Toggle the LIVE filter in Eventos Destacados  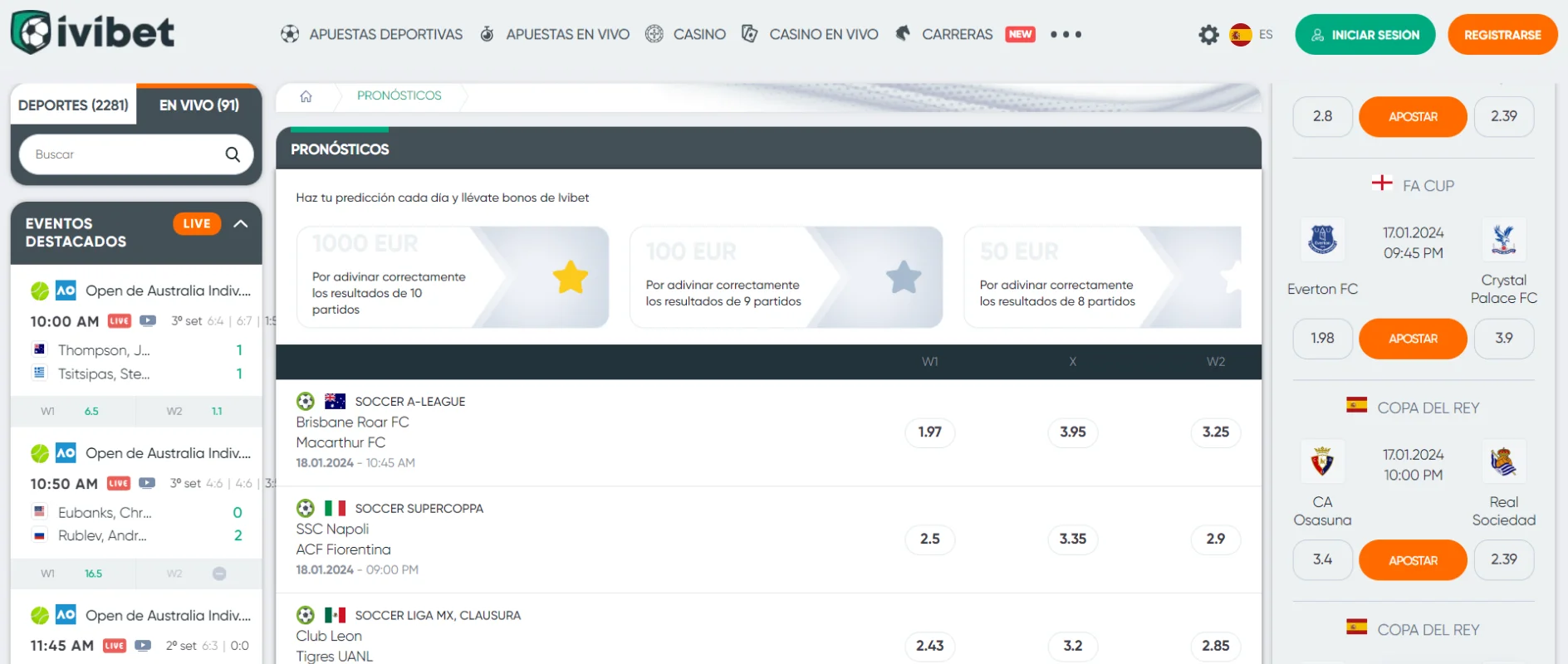[x=197, y=224]
